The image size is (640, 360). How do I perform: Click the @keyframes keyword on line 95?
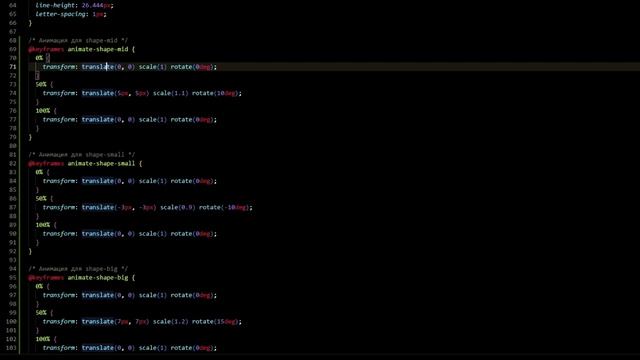pos(46,278)
